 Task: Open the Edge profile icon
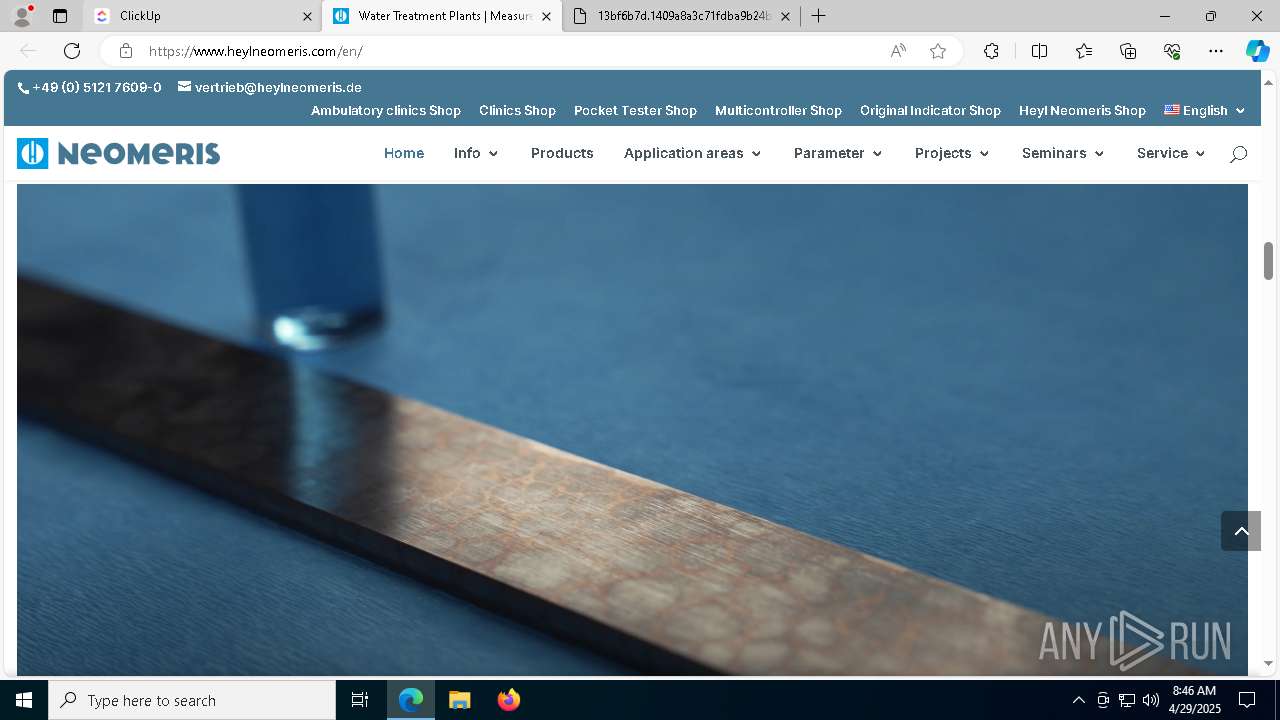[x=22, y=16]
